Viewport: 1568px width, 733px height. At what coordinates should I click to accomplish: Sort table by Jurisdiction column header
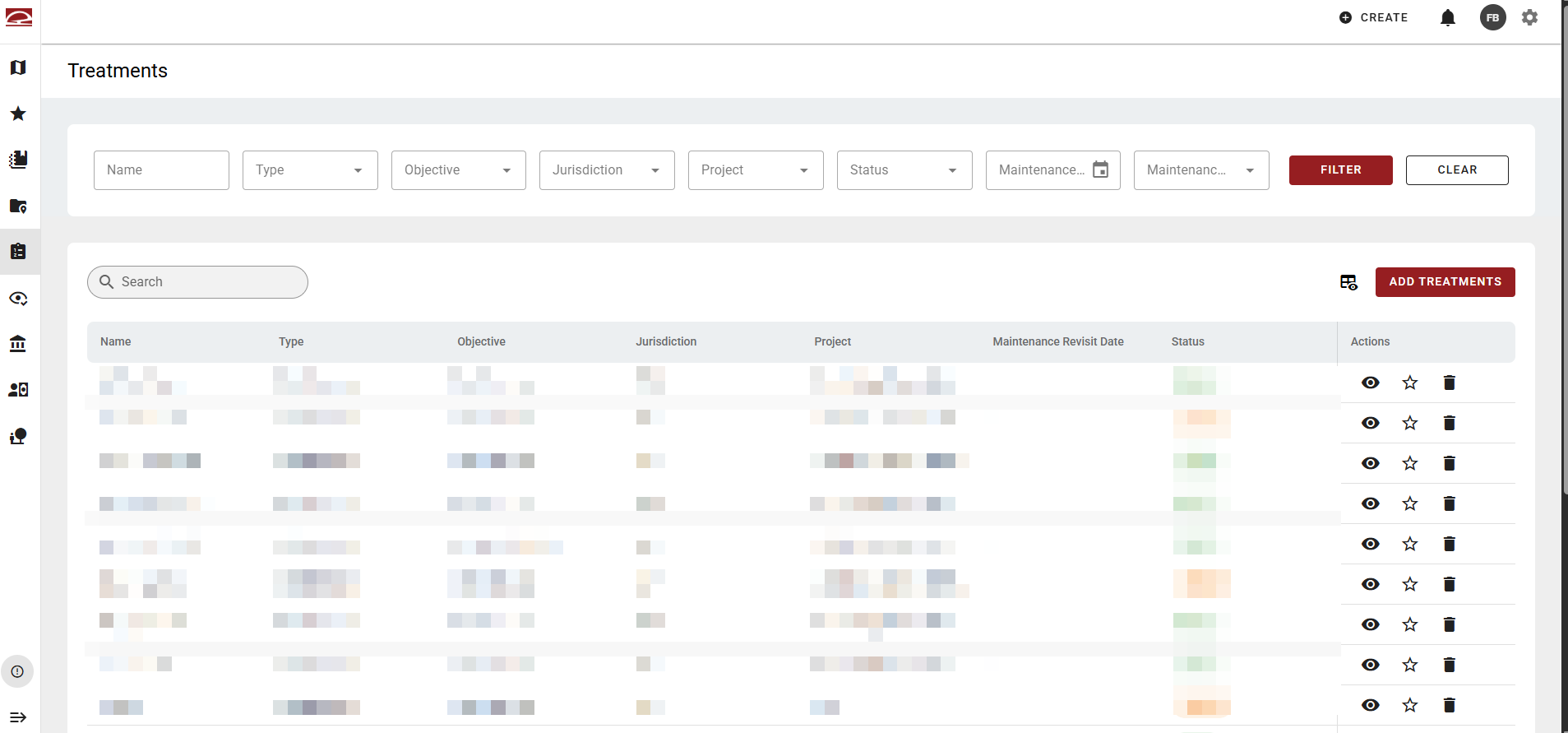(x=666, y=341)
